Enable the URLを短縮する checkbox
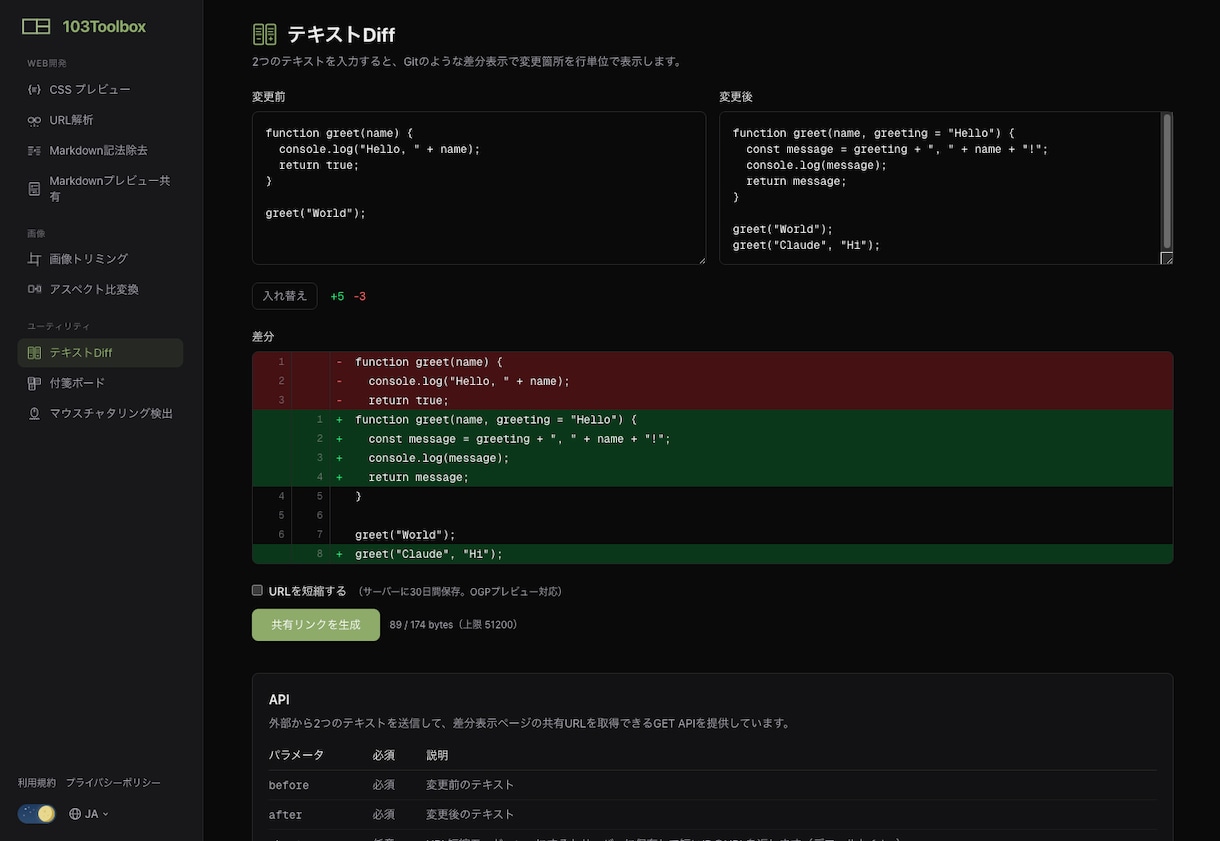 pyautogui.click(x=258, y=590)
